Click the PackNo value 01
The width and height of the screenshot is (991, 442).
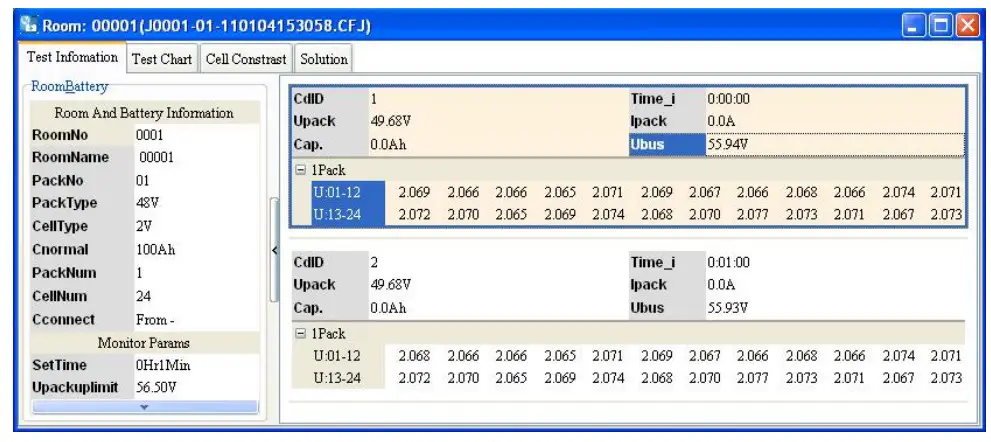point(142,180)
